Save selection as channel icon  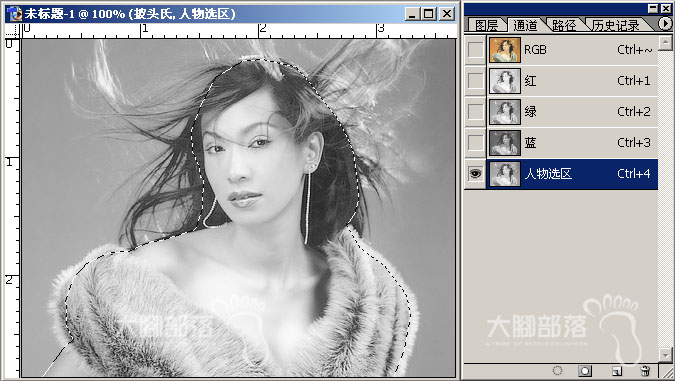click(585, 371)
